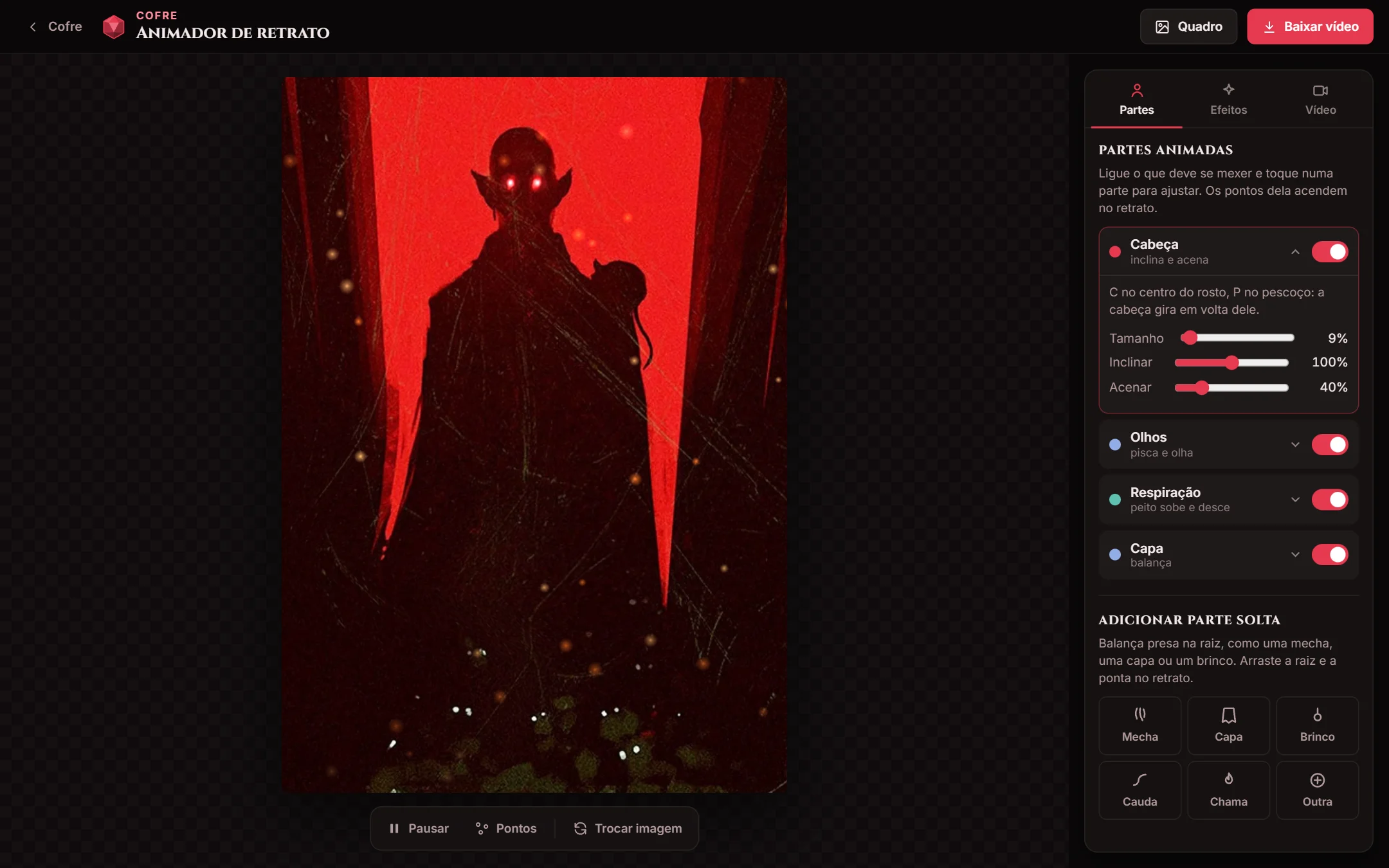Turn off the Respiração toggle
The width and height of the screenshot is (1389, 868).
(x=1330, y=500)
